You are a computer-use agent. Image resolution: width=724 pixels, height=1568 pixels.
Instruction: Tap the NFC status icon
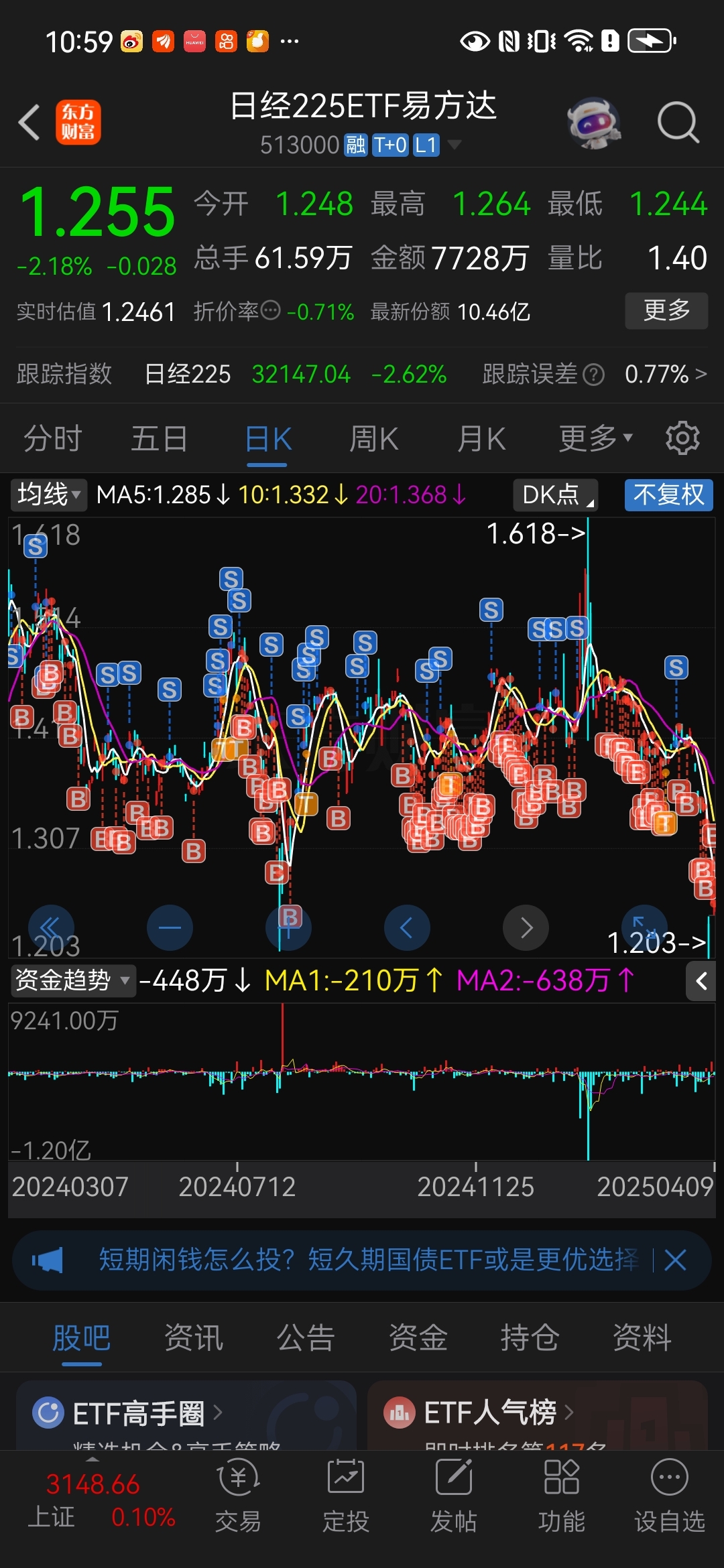click(509, 42)
